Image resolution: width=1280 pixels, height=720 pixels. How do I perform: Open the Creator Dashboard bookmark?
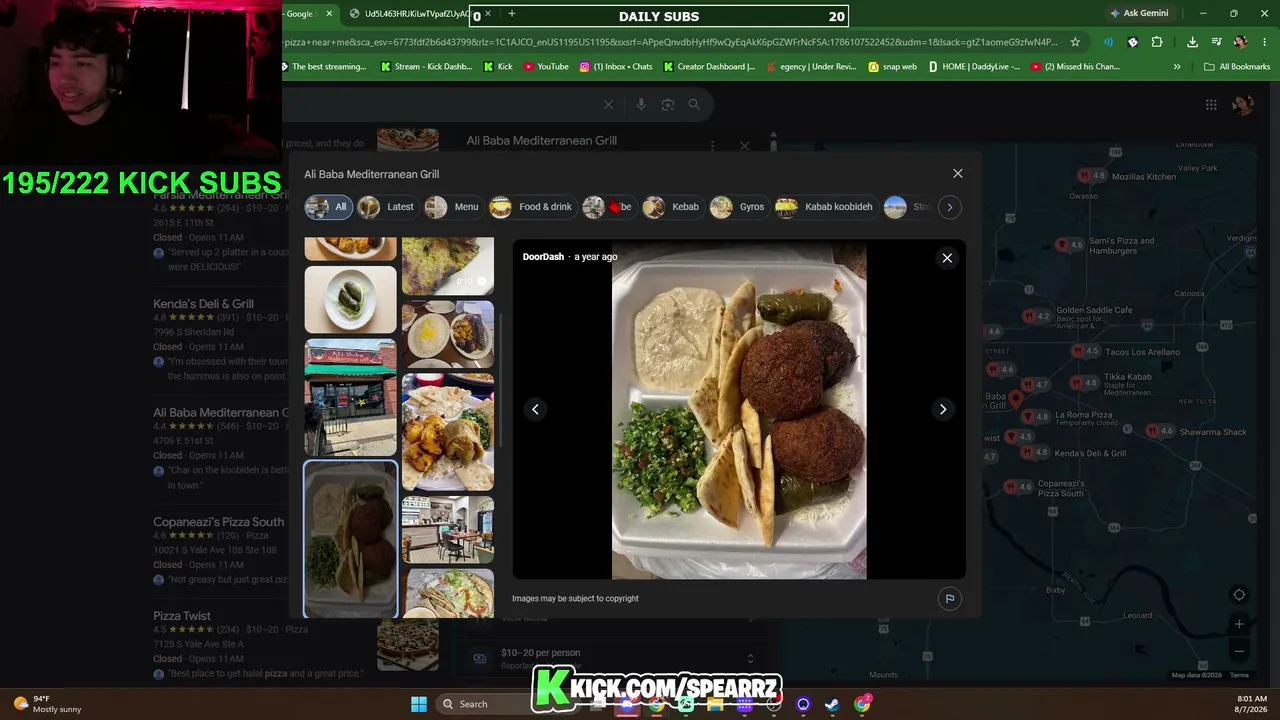[x=710, y=67]
